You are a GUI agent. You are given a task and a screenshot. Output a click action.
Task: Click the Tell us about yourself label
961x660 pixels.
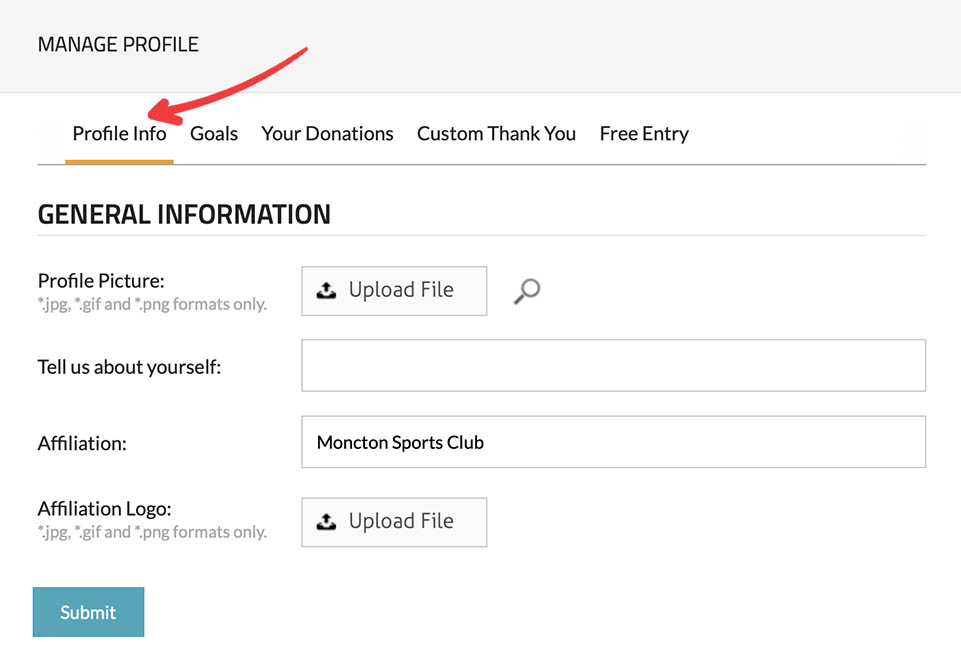[129, 367]
